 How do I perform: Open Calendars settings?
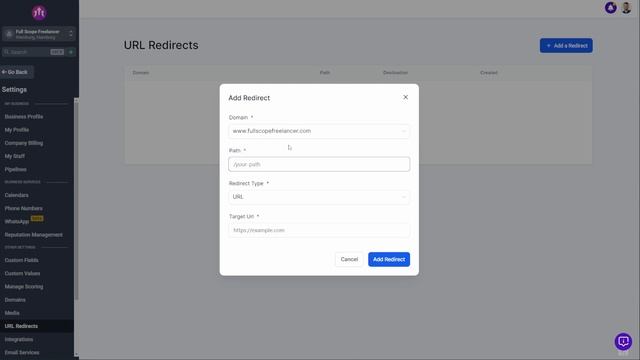pyautogui.click(x=17, y=195)
